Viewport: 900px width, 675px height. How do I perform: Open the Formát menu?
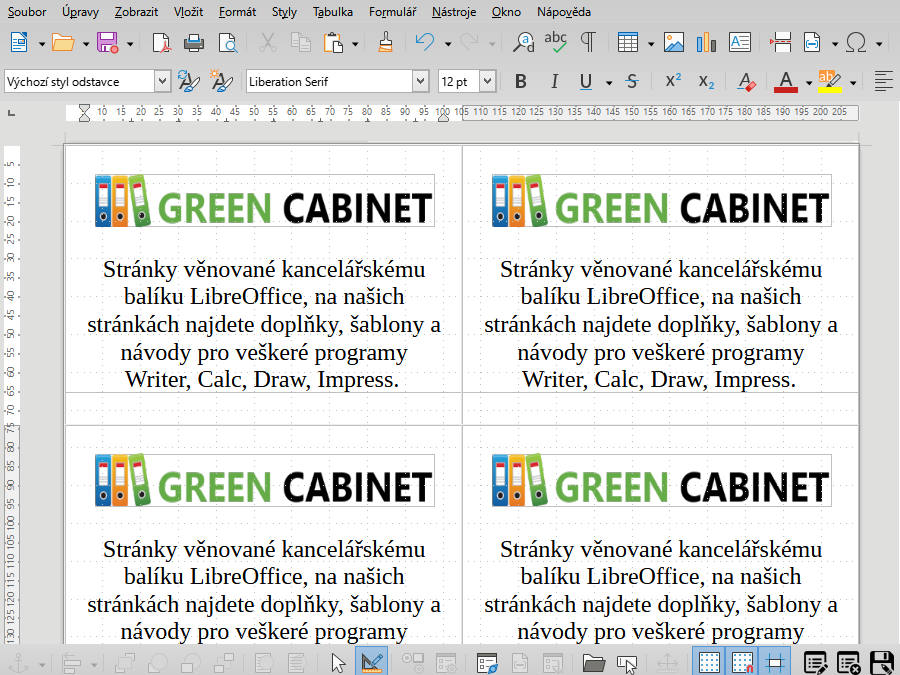pyautogui.click(x=237, y=11)
